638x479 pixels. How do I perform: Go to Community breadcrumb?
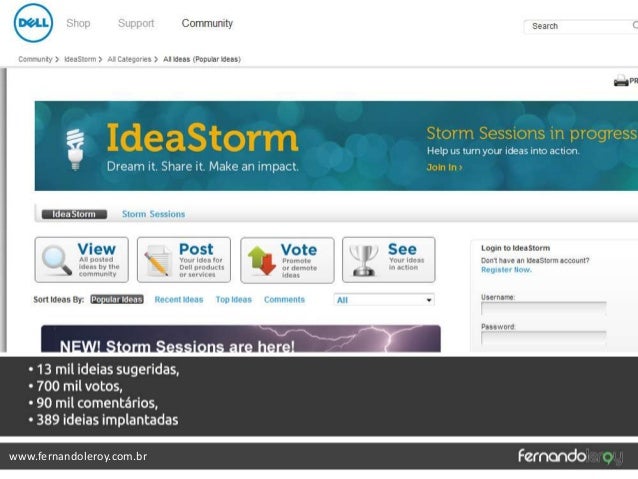[35, 59]
